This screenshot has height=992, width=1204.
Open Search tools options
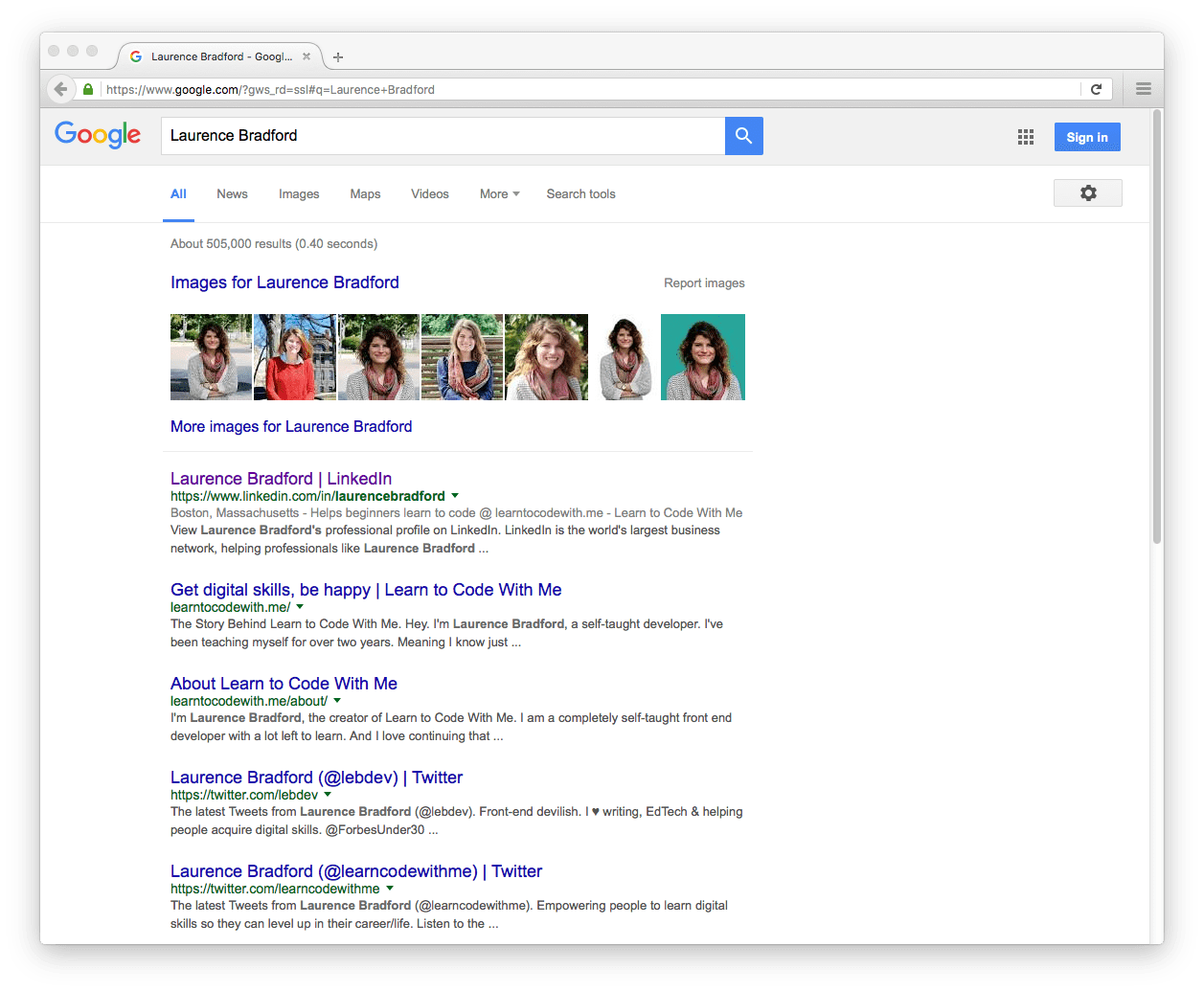coord(580,193)
